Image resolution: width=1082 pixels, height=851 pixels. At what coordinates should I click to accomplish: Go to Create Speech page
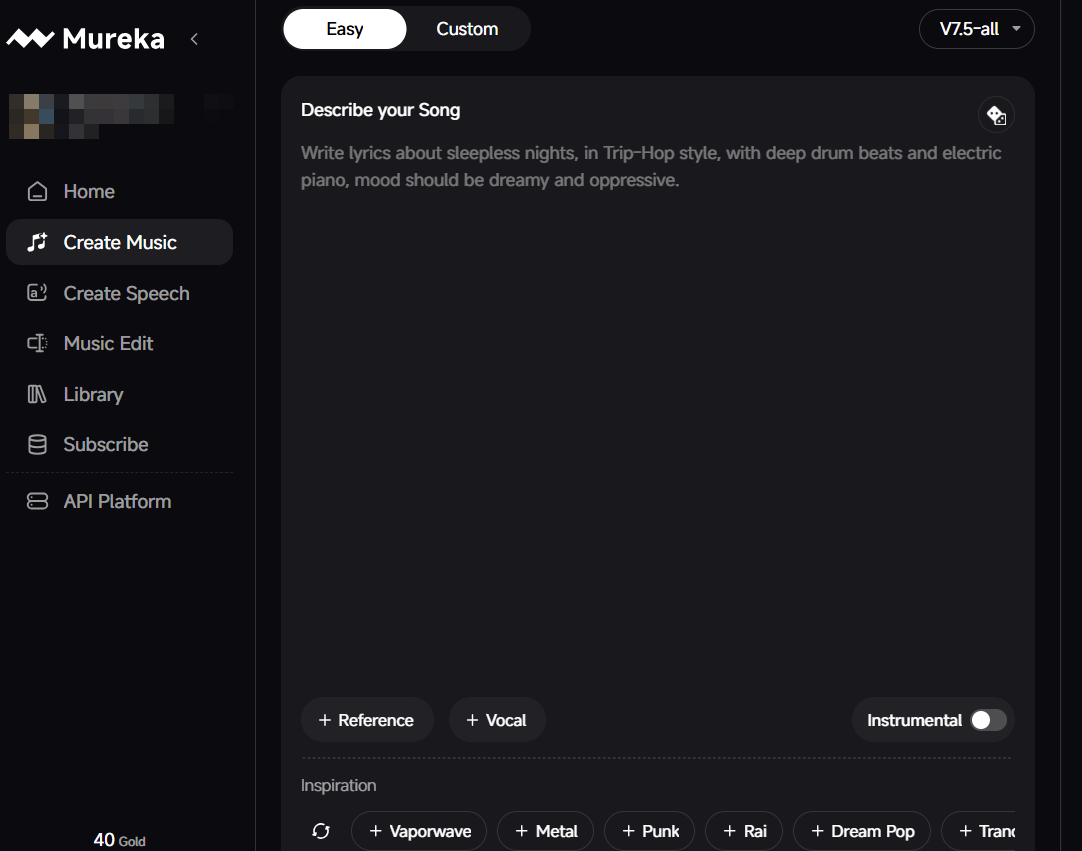tap(119, 293)
